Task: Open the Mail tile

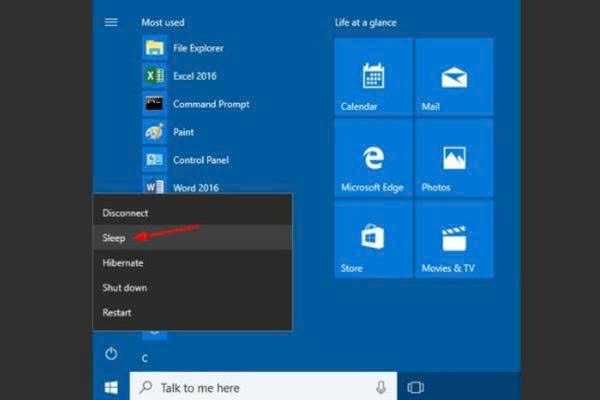Action: (x=454, y=77)
